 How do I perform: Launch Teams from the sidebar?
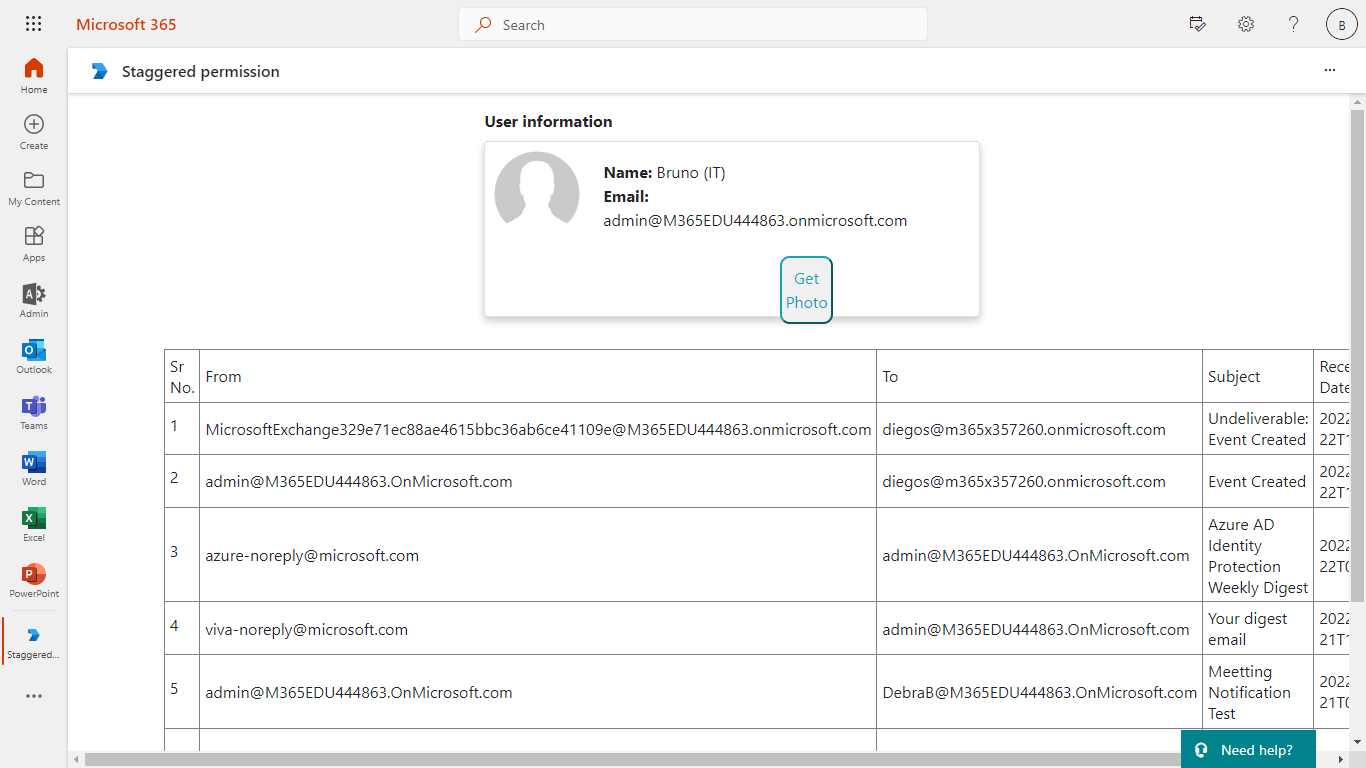[34, 412]
